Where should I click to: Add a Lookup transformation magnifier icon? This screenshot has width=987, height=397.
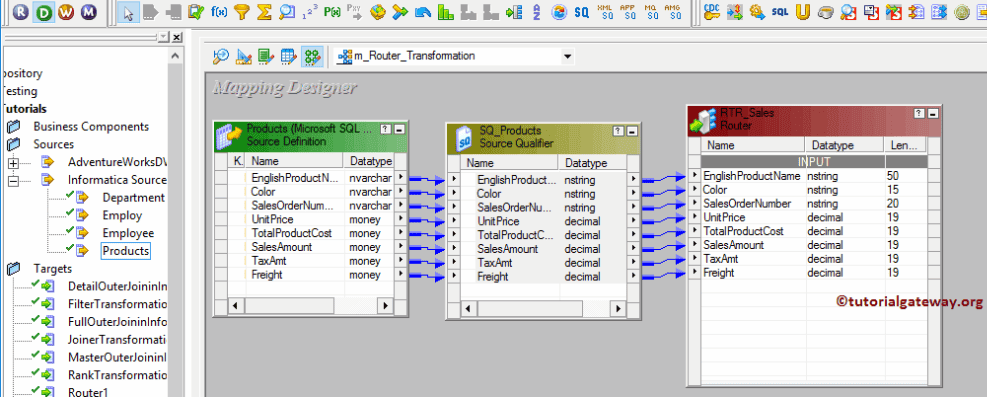287,11
